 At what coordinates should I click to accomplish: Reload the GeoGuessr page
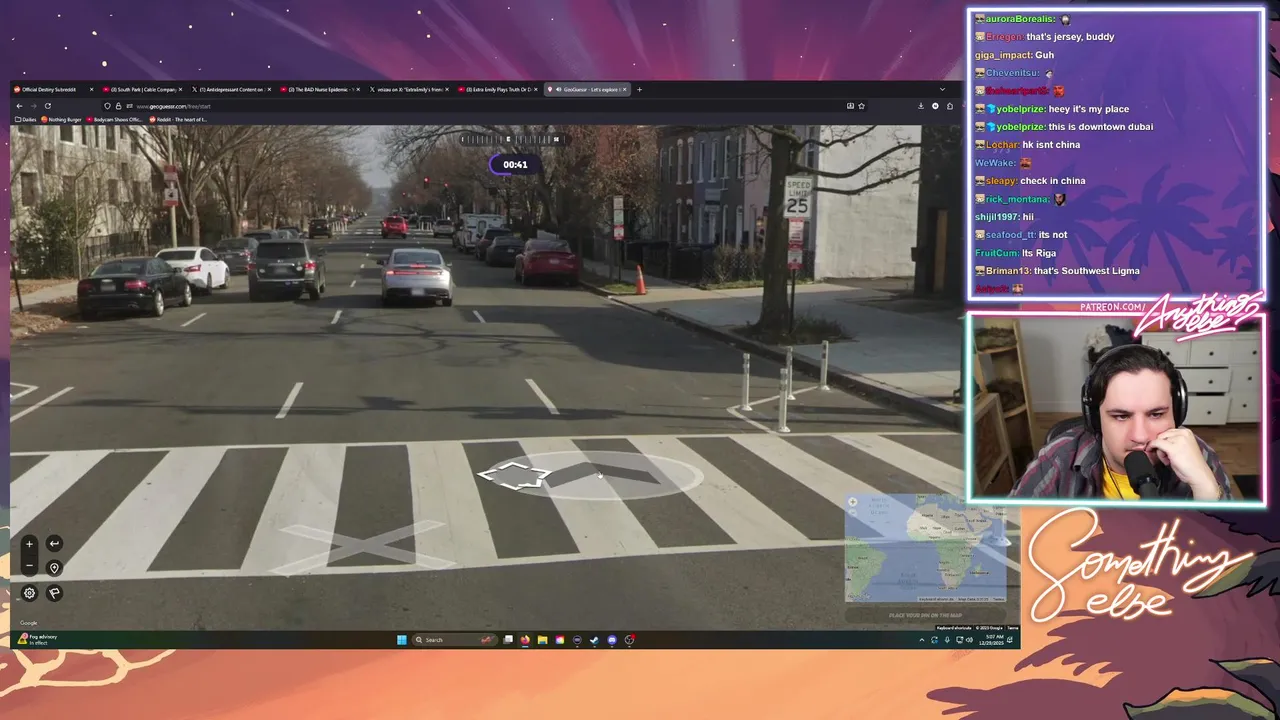point(47,106)
